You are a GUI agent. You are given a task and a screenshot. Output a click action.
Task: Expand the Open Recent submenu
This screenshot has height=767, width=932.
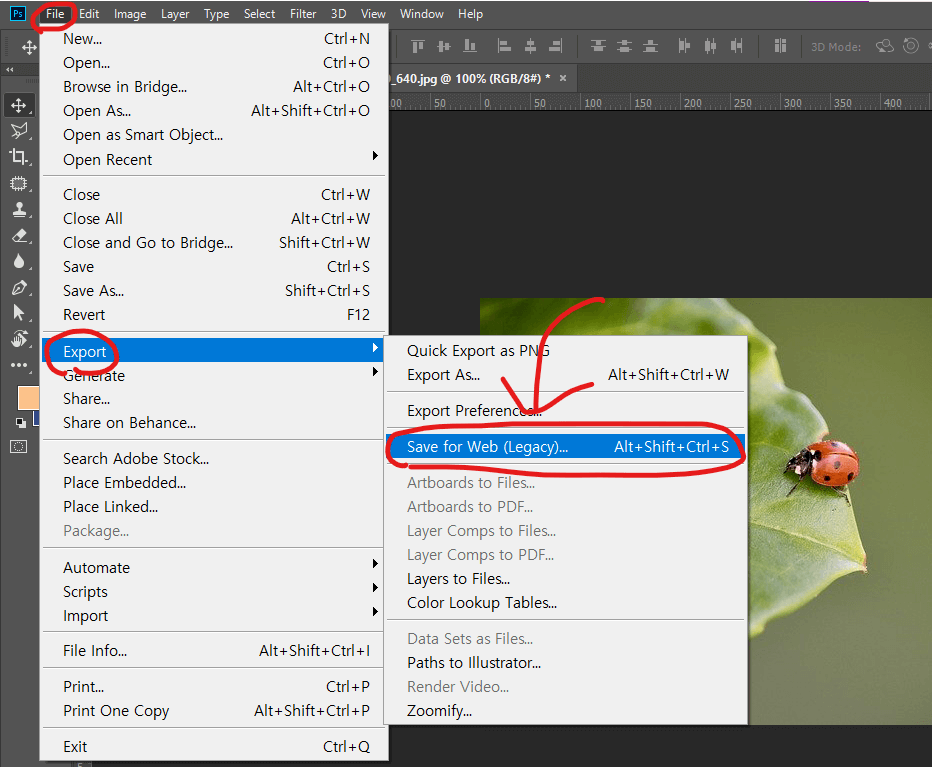tap(214, 159)
